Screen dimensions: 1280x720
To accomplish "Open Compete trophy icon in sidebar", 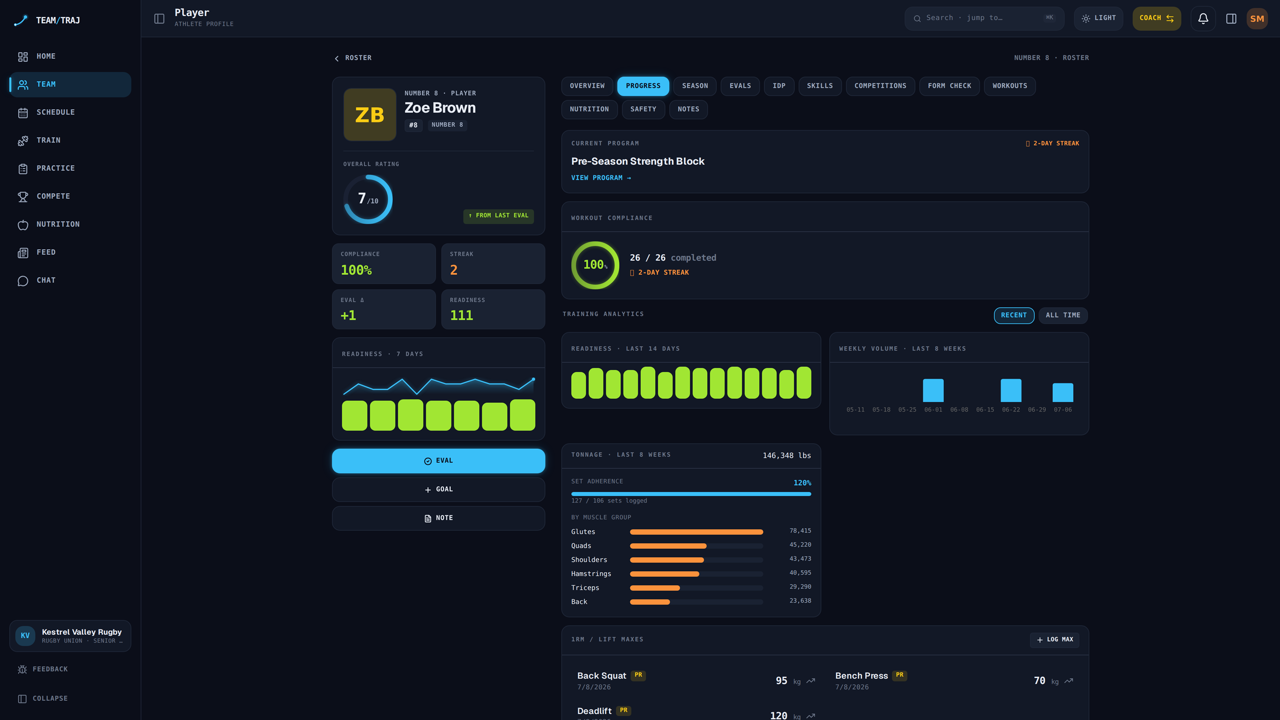I will coord(23,197).
